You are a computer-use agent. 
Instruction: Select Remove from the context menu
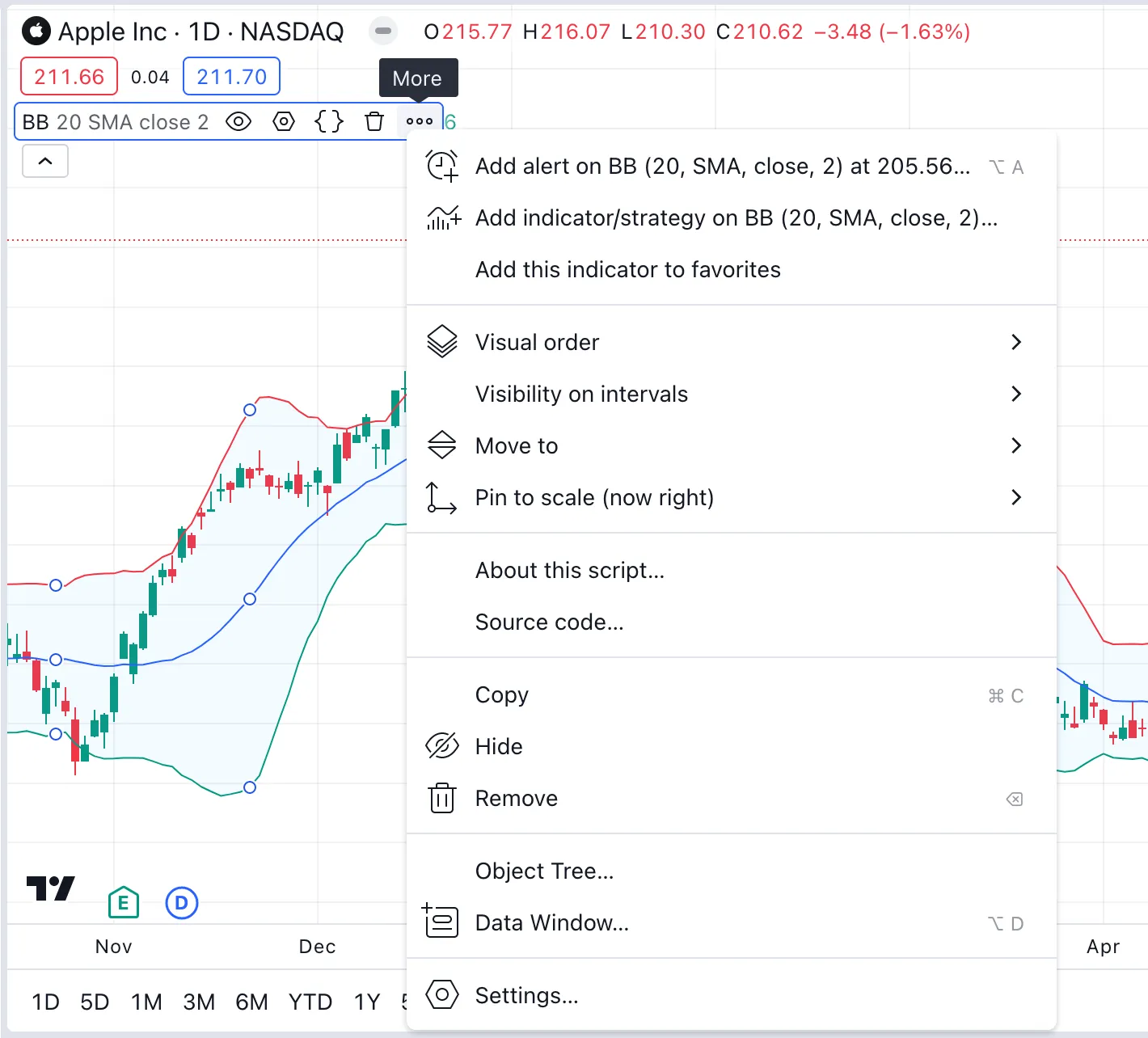click(517, 798)
